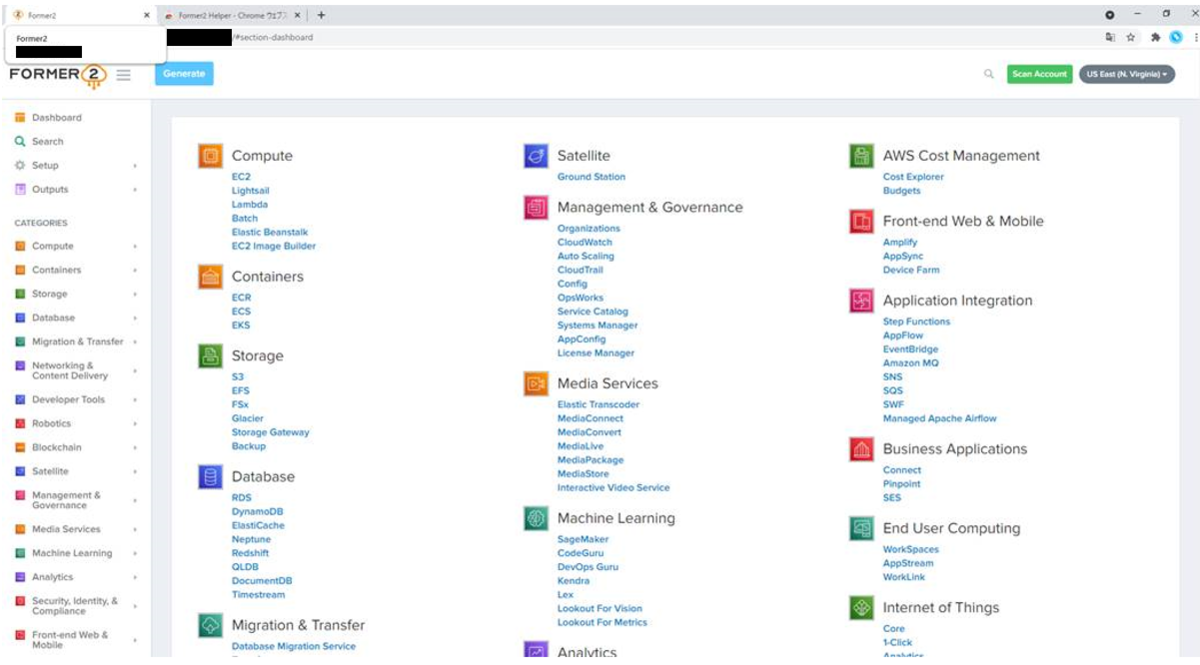Click the Database category icon in main panel
1200x665 pixels.
pyautogui.click(x=210, y=477)
